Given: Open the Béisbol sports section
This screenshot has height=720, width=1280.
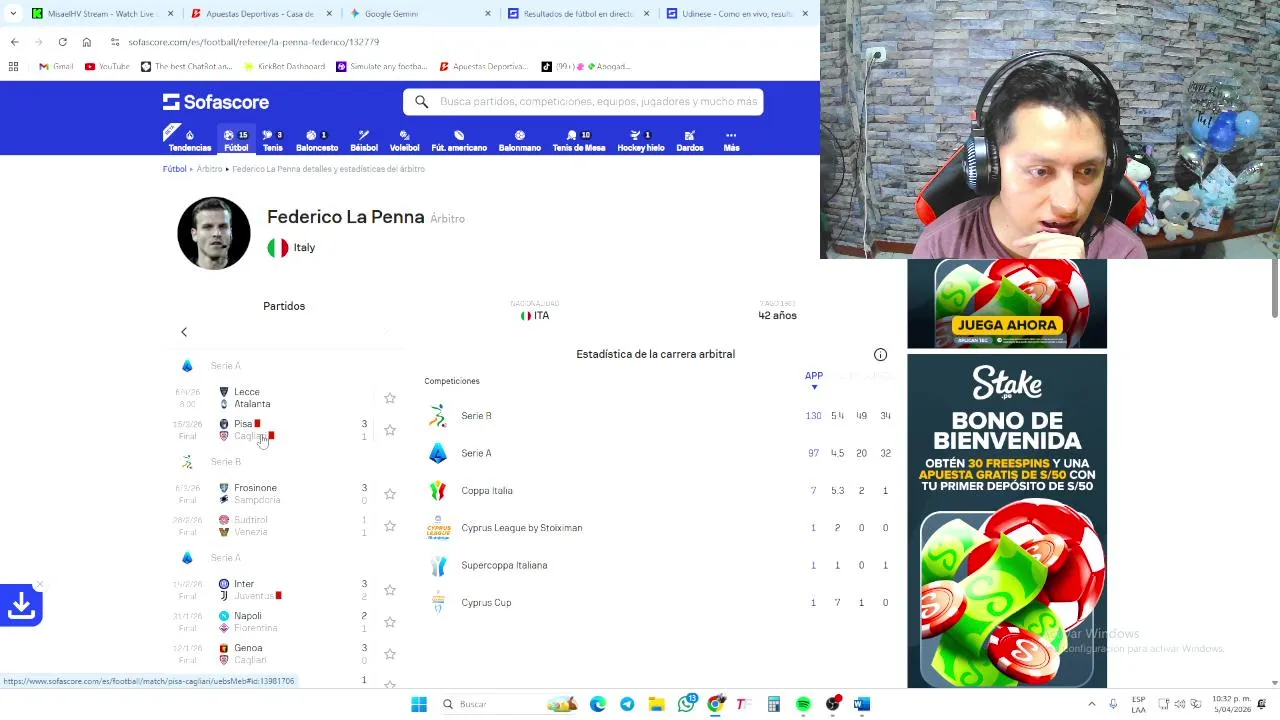Looking at the screenshot, I should click(x=364, y=140).
